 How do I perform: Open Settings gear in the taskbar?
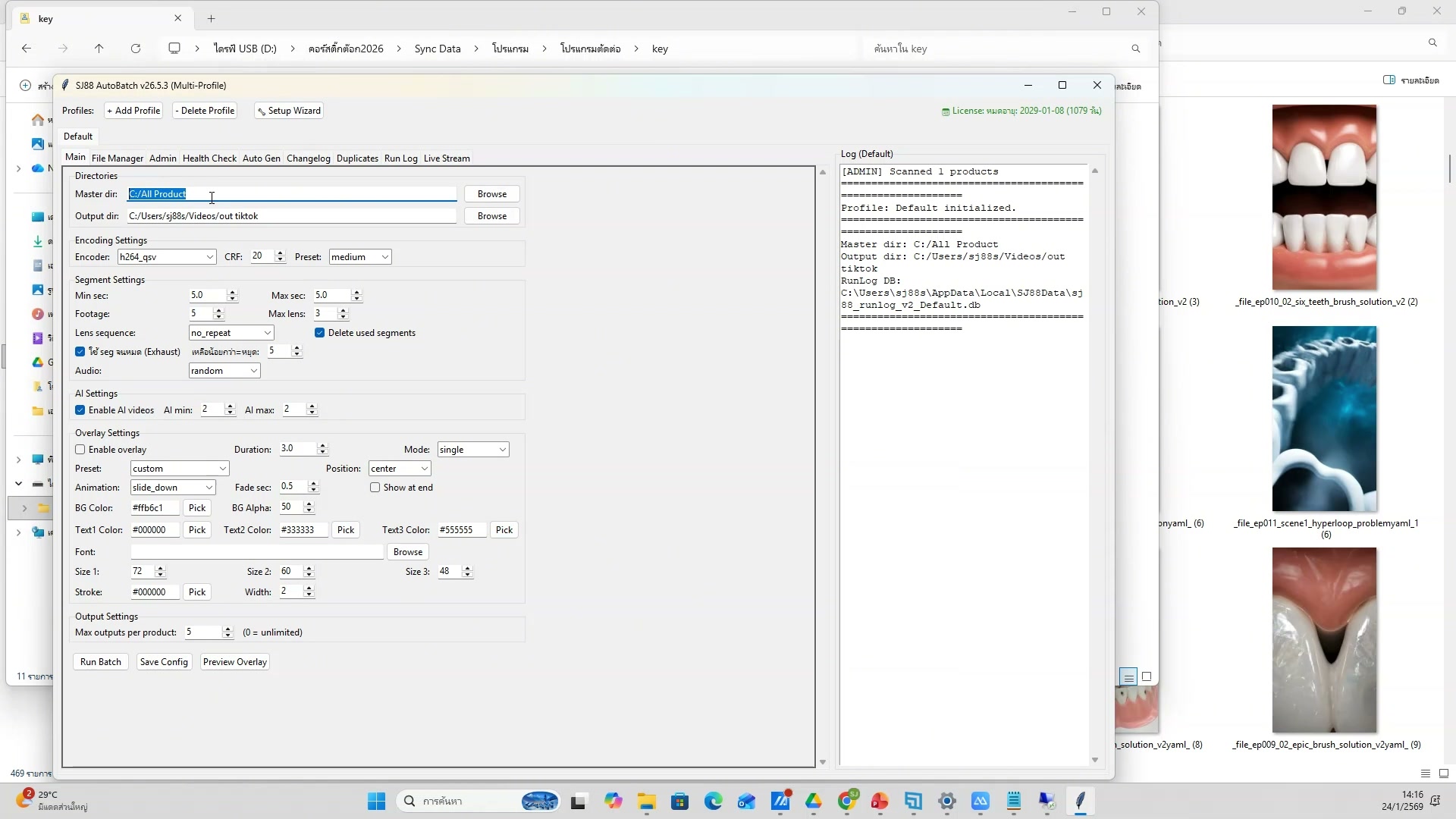(946, 801)
